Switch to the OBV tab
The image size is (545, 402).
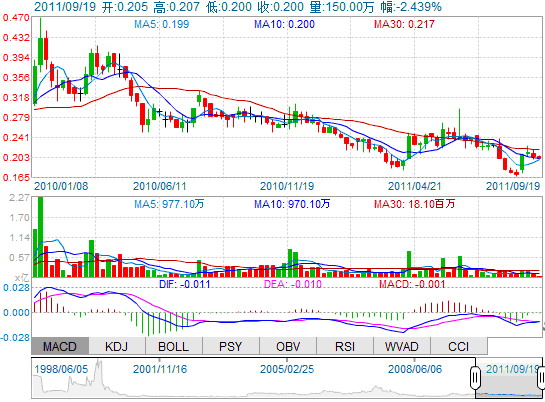(x=288, y=346)
